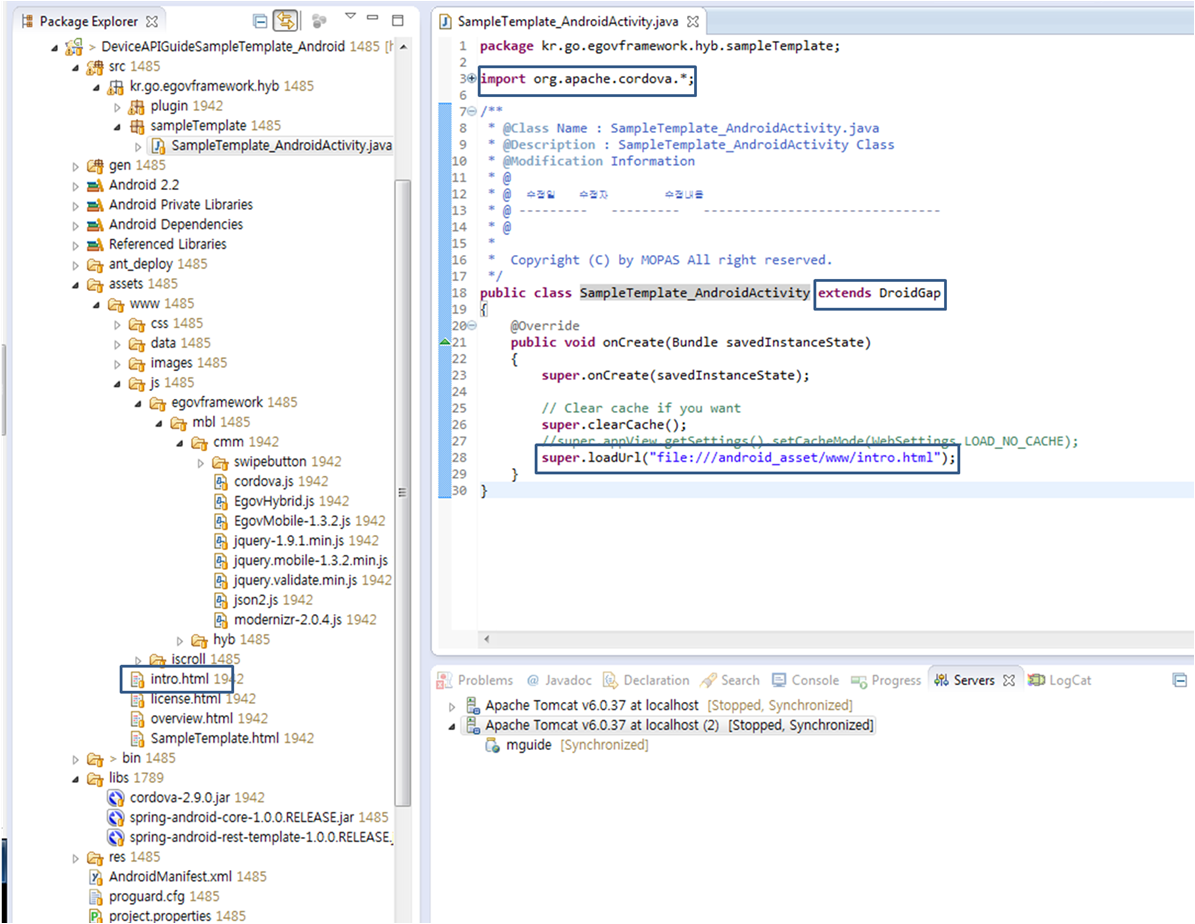
Task: Open the LogCat tab
Action: [x=1069, y=680]
